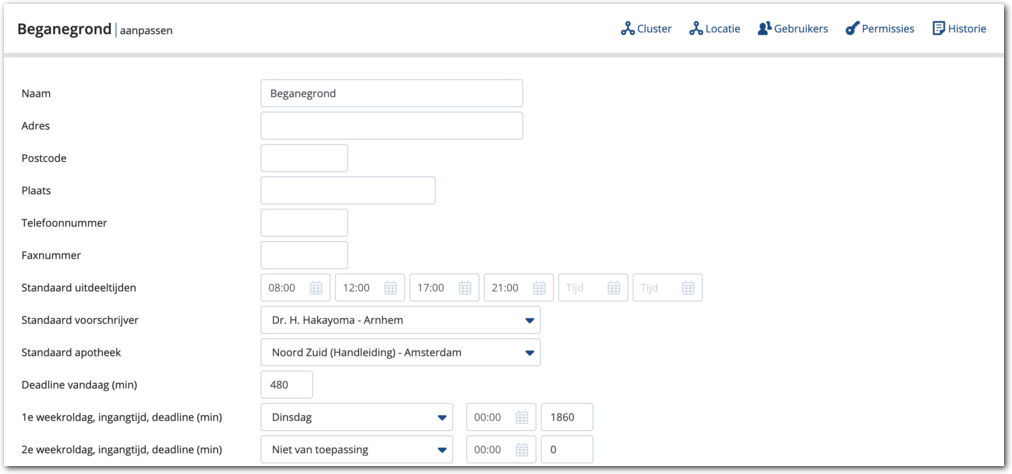Expand the Standaard apotheek dropdown

528,353
